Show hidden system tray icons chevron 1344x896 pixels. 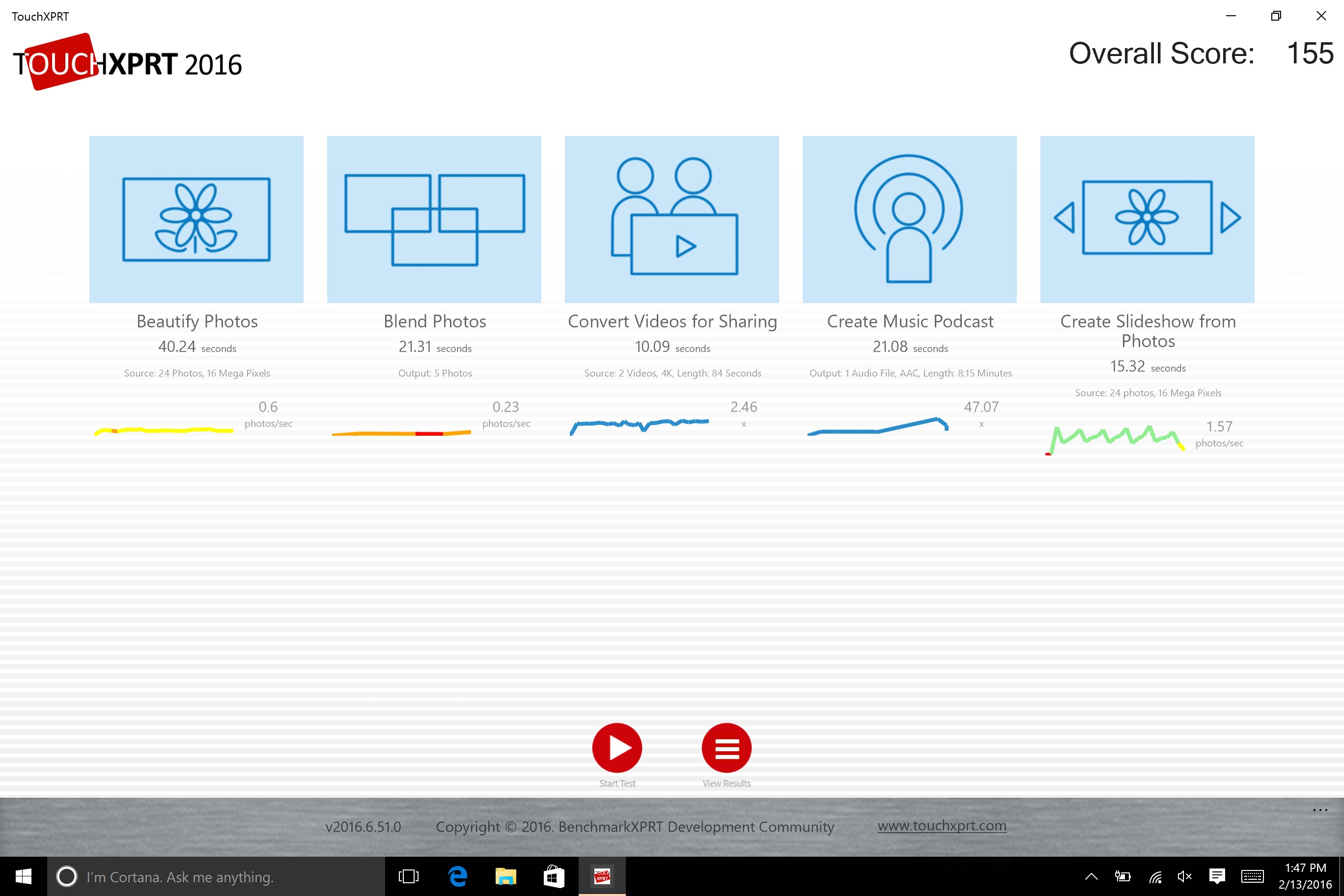point(1091,876)
